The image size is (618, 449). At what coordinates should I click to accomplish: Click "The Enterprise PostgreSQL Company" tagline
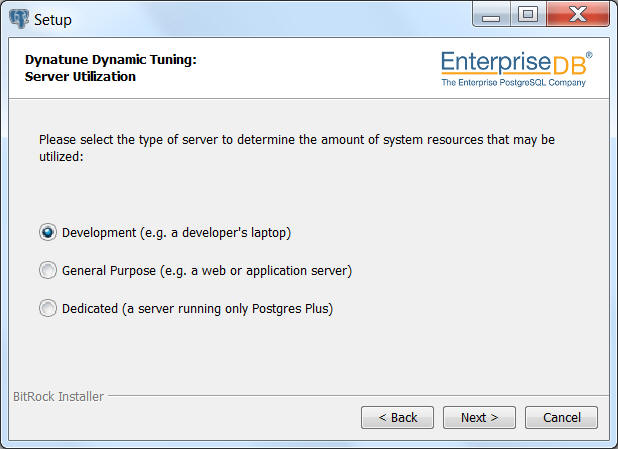(514, 82)
